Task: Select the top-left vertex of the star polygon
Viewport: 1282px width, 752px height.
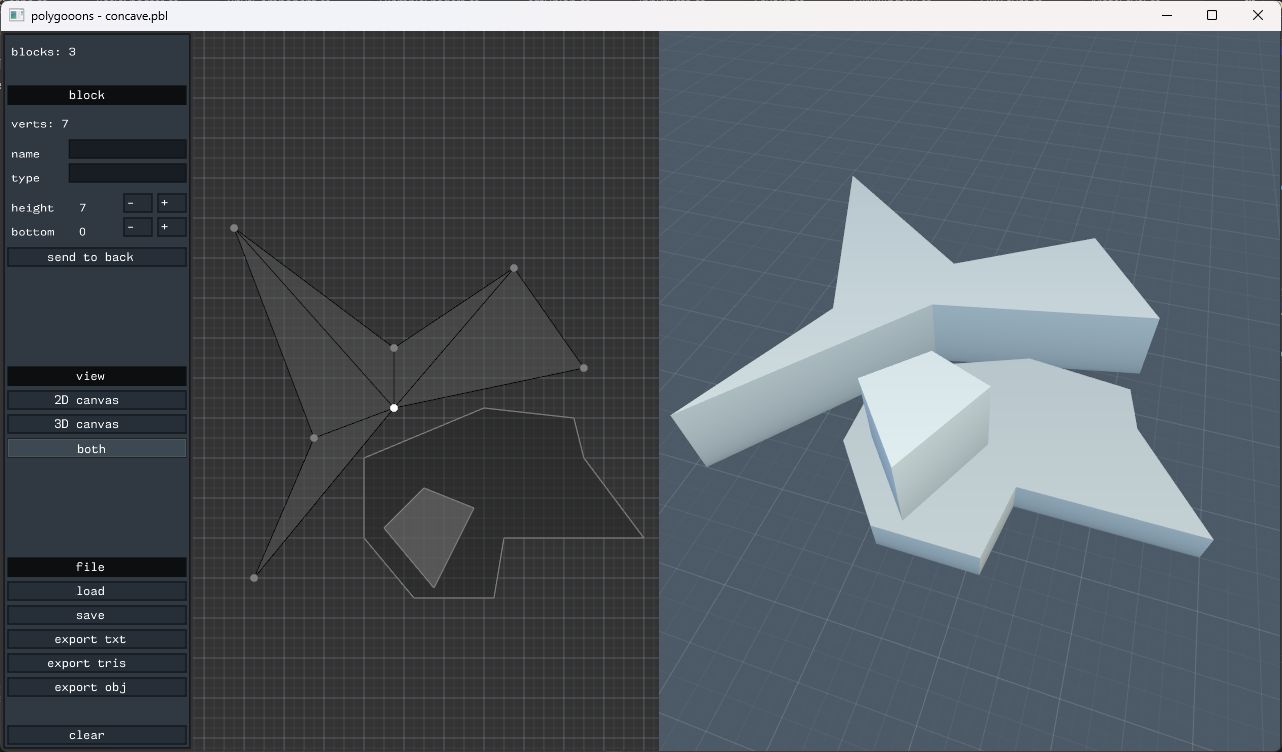Action: tap(234, 228)
